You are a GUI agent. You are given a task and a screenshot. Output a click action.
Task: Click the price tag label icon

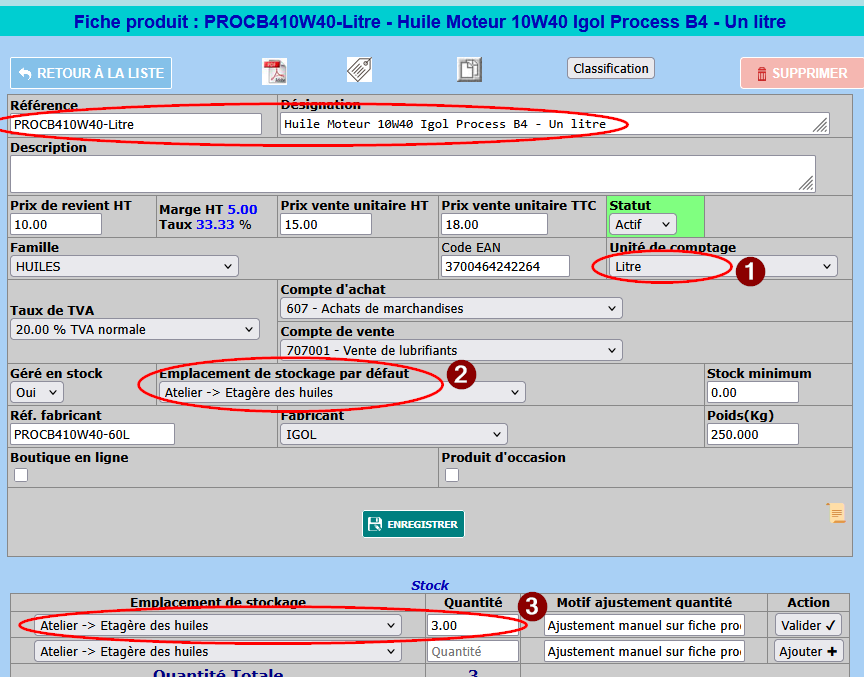pyautogui.click(x=359, y=70)
